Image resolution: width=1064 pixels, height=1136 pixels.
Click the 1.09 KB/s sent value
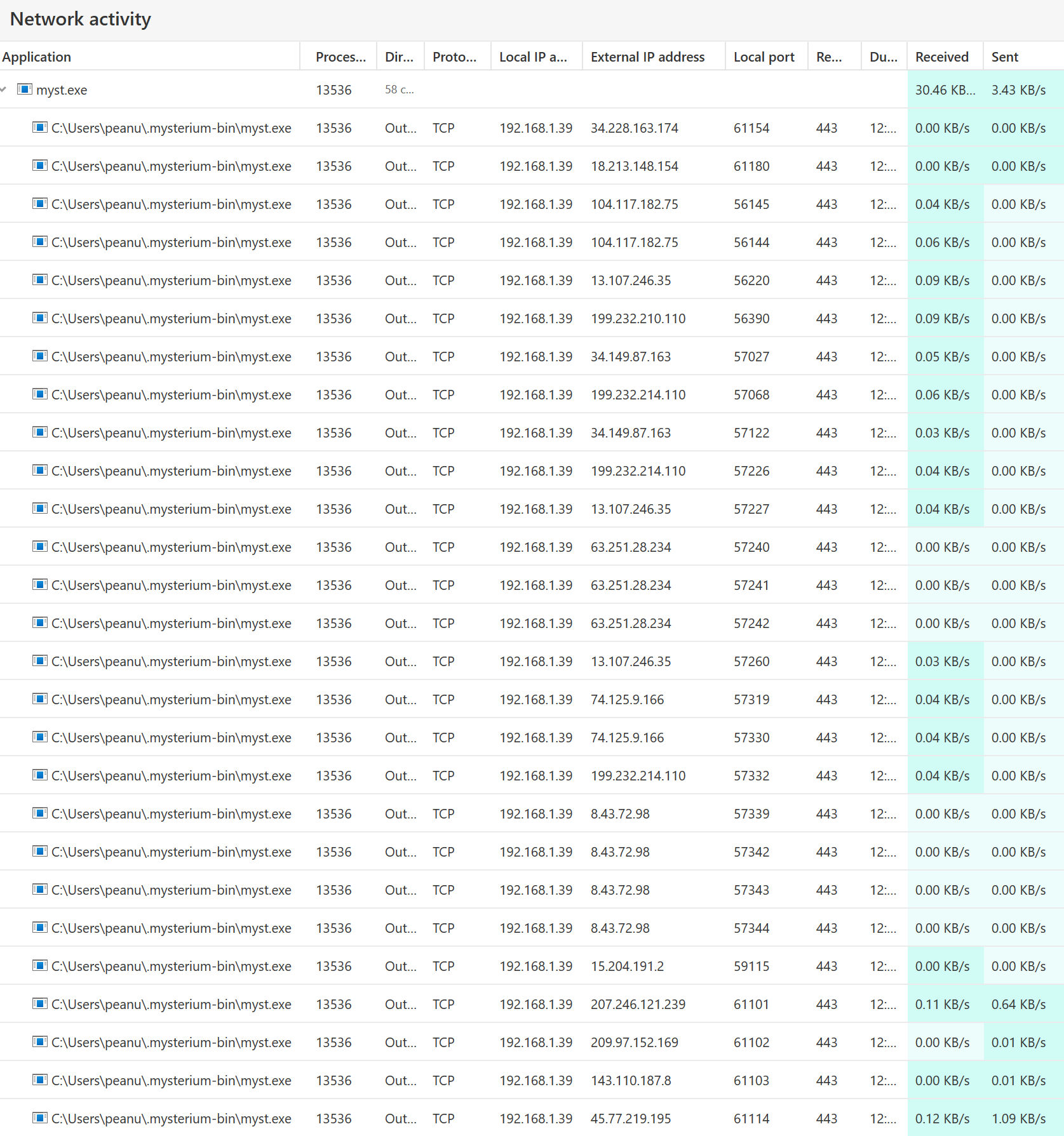[x=1018, y=1119]
